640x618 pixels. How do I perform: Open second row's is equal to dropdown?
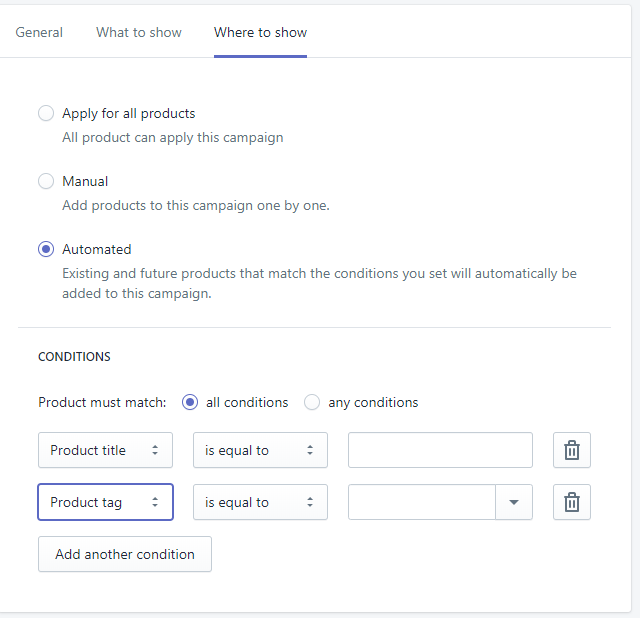pyautogui.click(x=260, y=502)
